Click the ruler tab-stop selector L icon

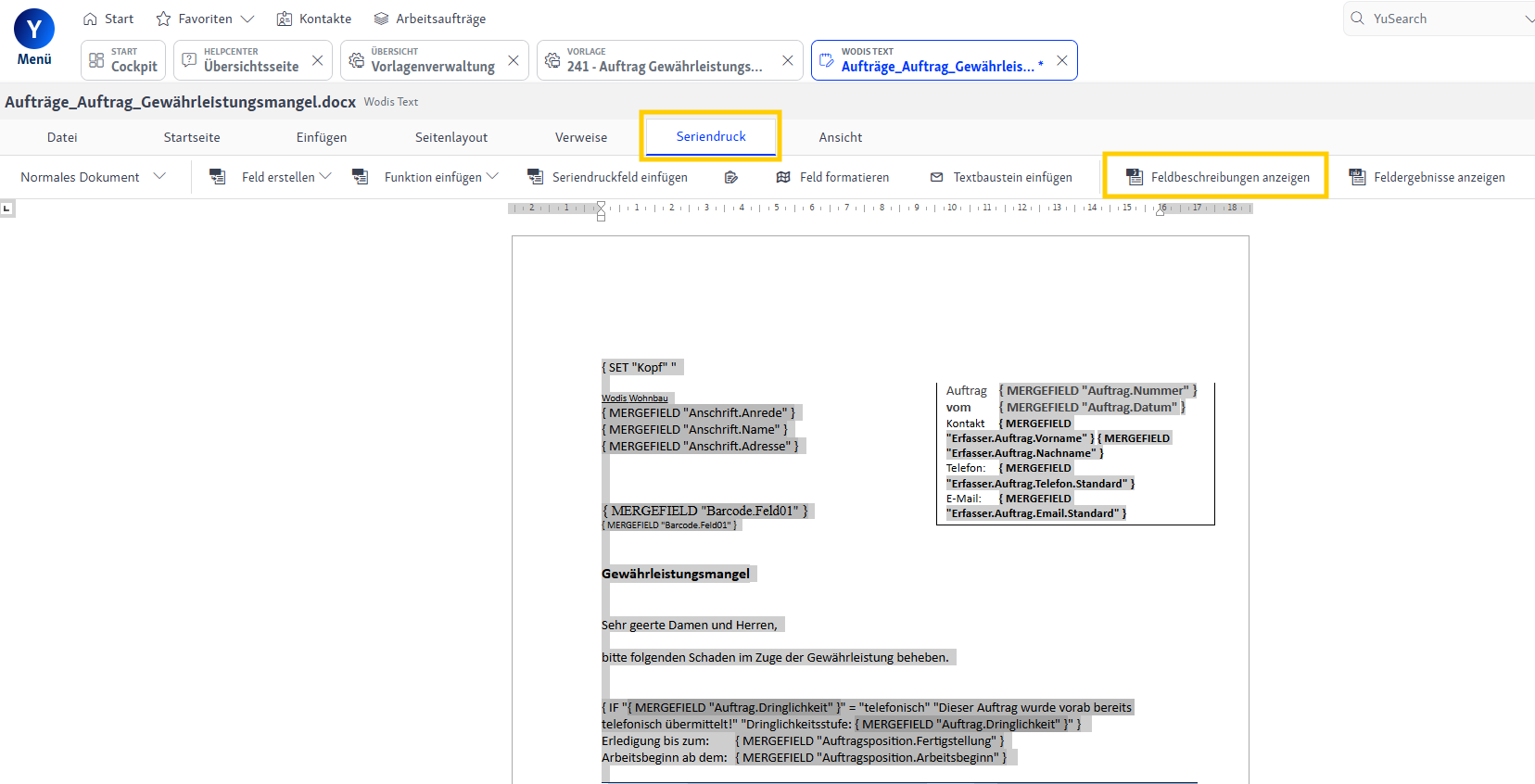pos(7,209)
